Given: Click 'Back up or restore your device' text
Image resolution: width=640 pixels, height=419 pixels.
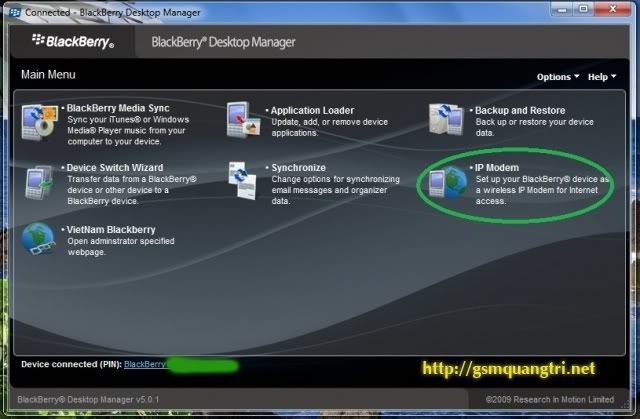Looking at the screenshot, I should (x=535, y=122).
